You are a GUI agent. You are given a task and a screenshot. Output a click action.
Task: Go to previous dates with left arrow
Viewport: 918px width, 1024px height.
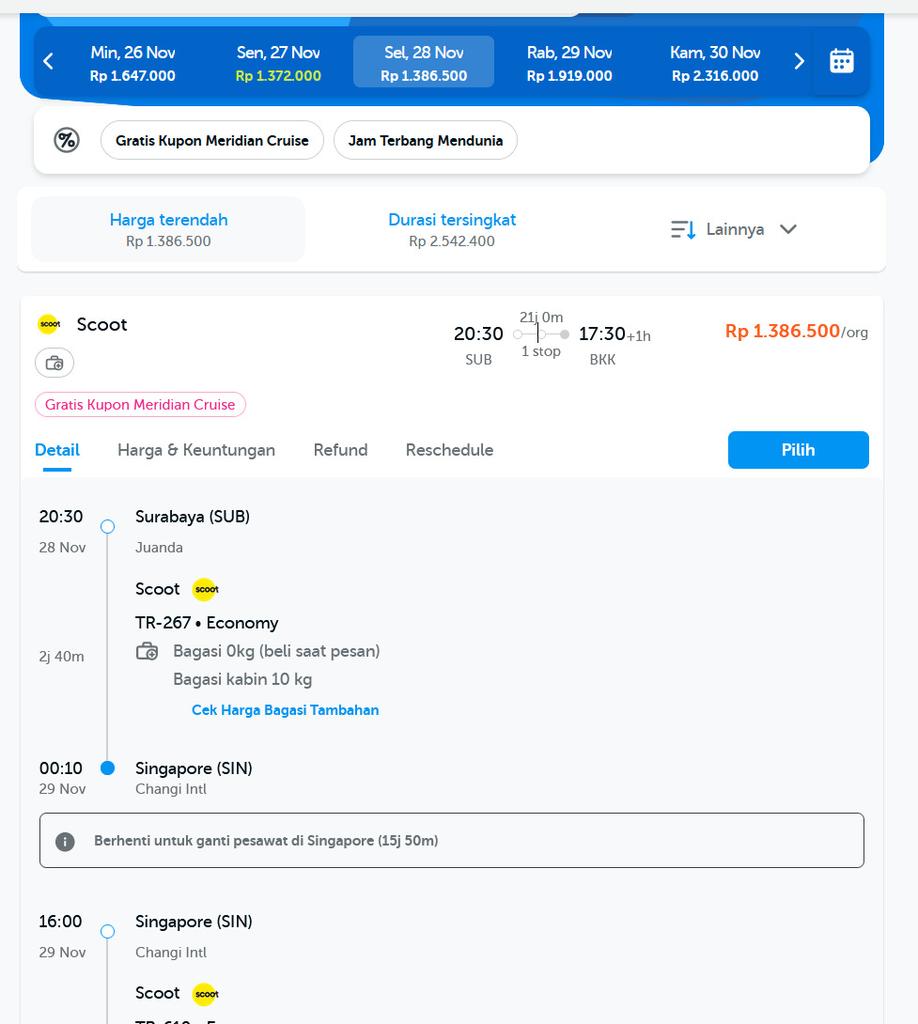point(48,62)
